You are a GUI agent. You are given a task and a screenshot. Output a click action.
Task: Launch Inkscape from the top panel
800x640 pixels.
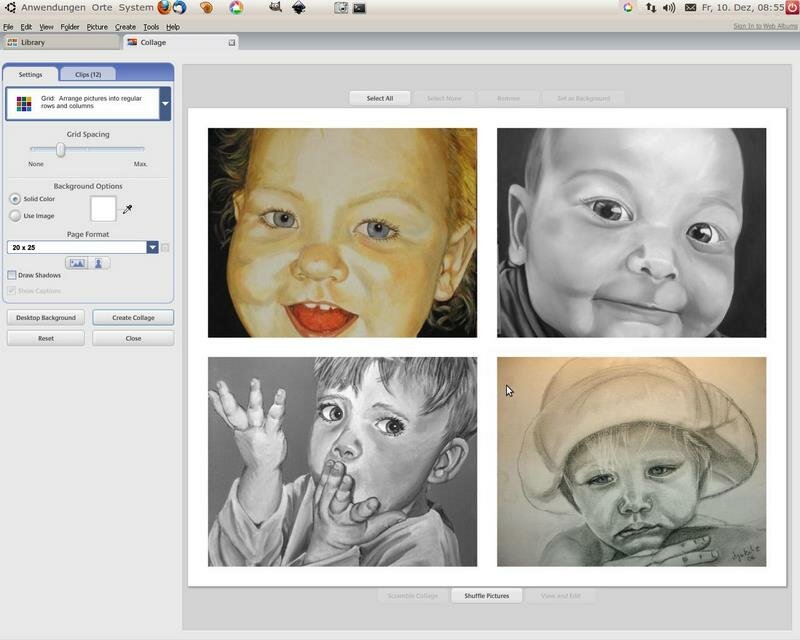point(298,7)
